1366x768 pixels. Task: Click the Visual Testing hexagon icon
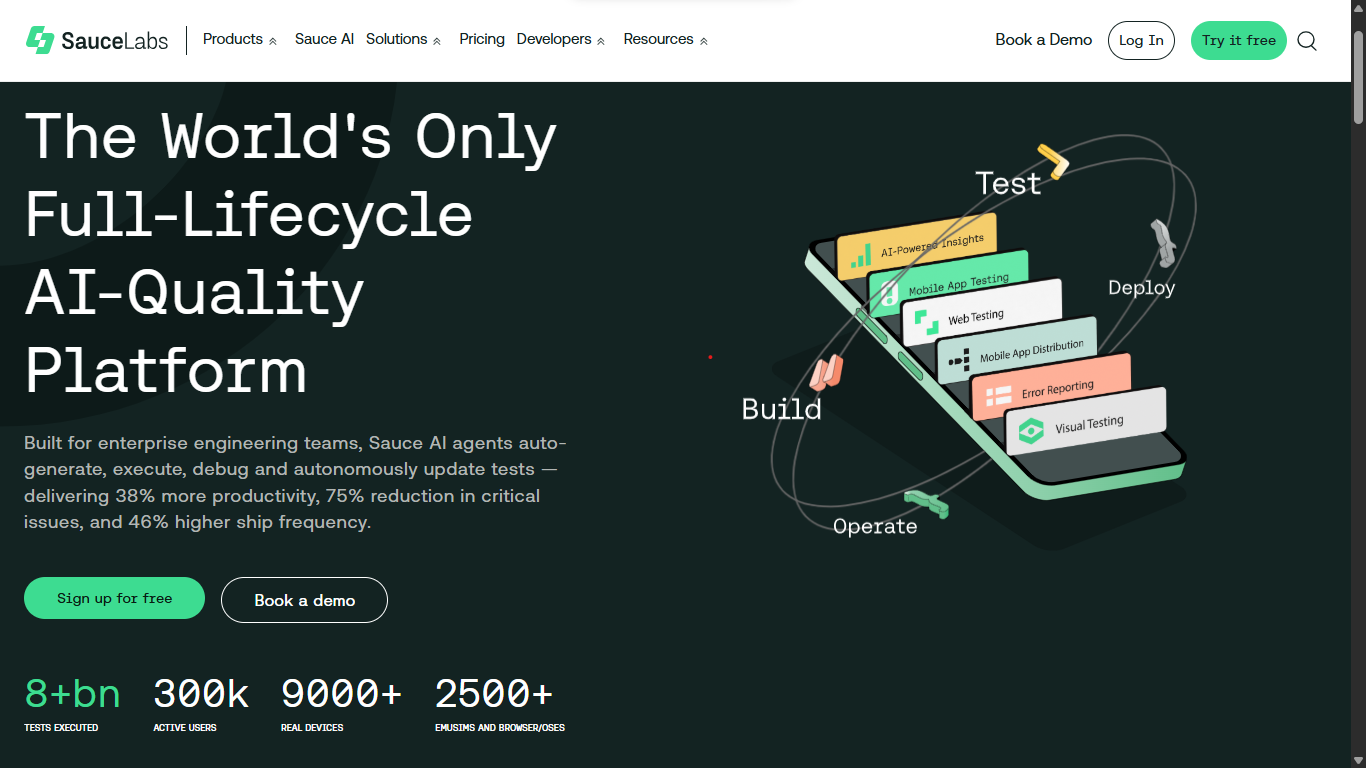pyautogui.click(x=1030, y=431)
